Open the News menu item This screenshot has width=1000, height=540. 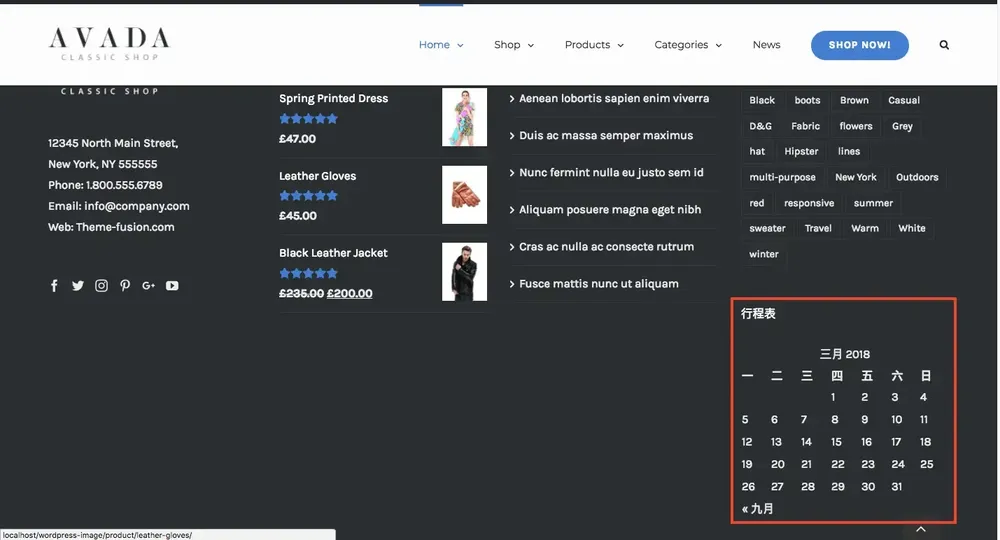tap(766, 45)
